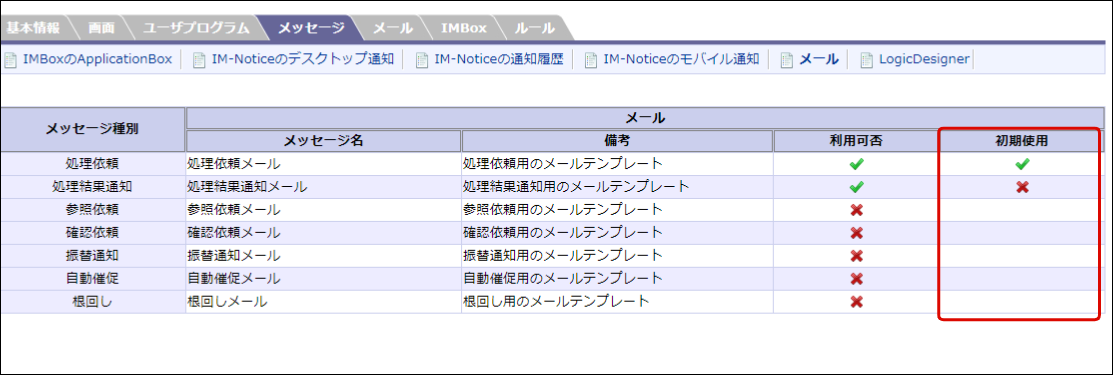The width and height of the screenshot is (1113, 375).
Task: Click remark 処理依頼用のメールテンプレート
Action: pos(563,164)
